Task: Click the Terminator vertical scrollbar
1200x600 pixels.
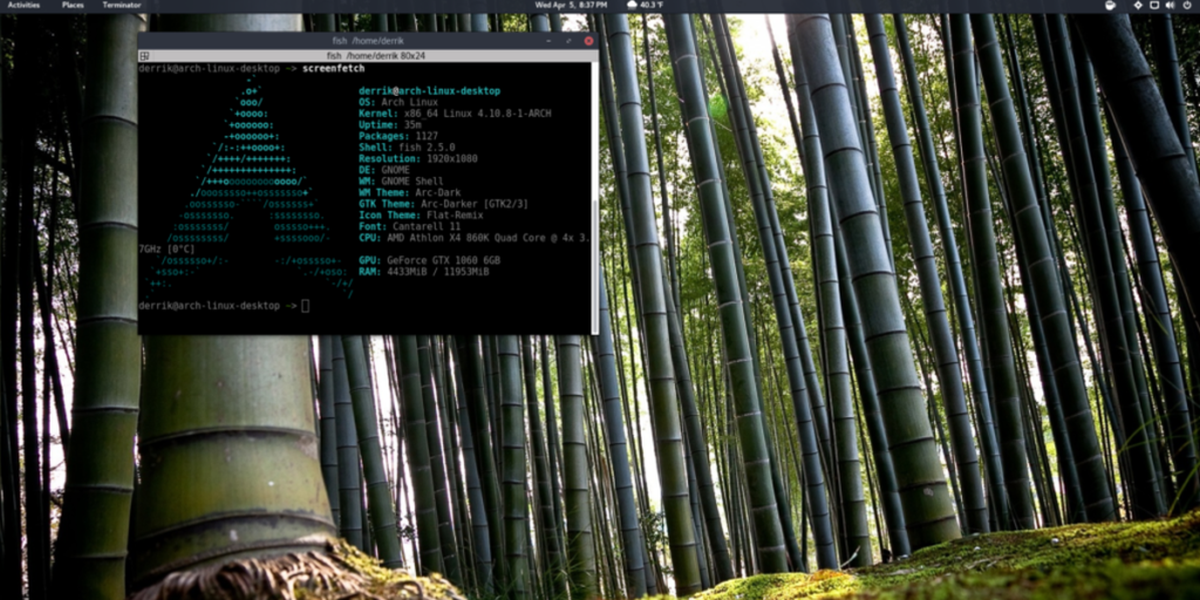Action: coord(595,198)
